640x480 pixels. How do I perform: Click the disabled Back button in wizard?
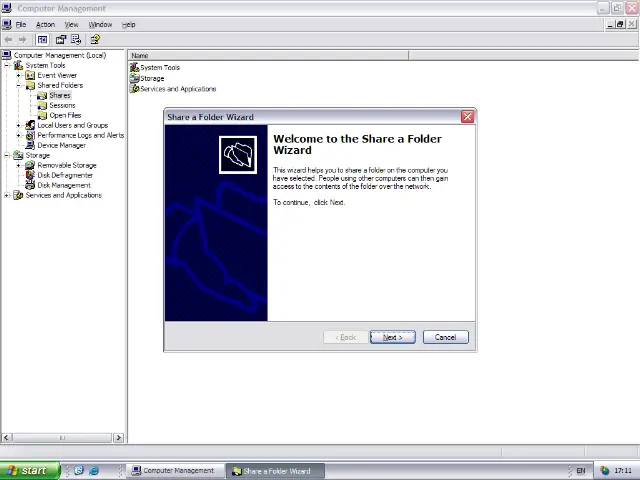(x=345, y=337)
